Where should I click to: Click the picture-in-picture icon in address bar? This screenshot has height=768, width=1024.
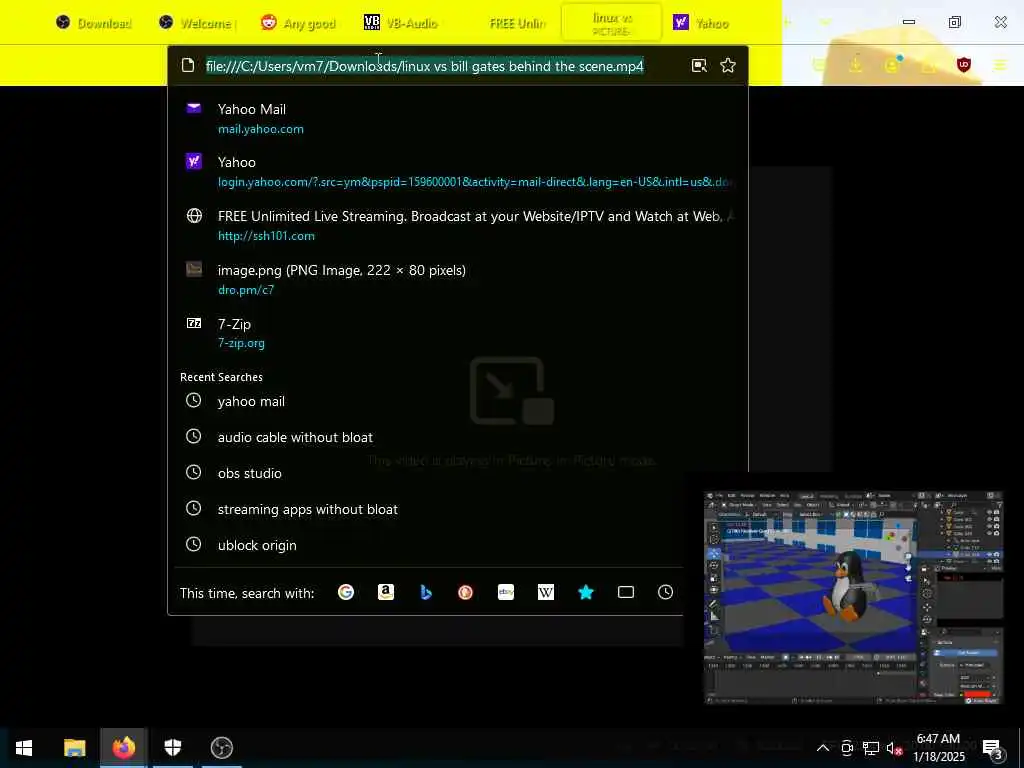(x=699, y=65)
